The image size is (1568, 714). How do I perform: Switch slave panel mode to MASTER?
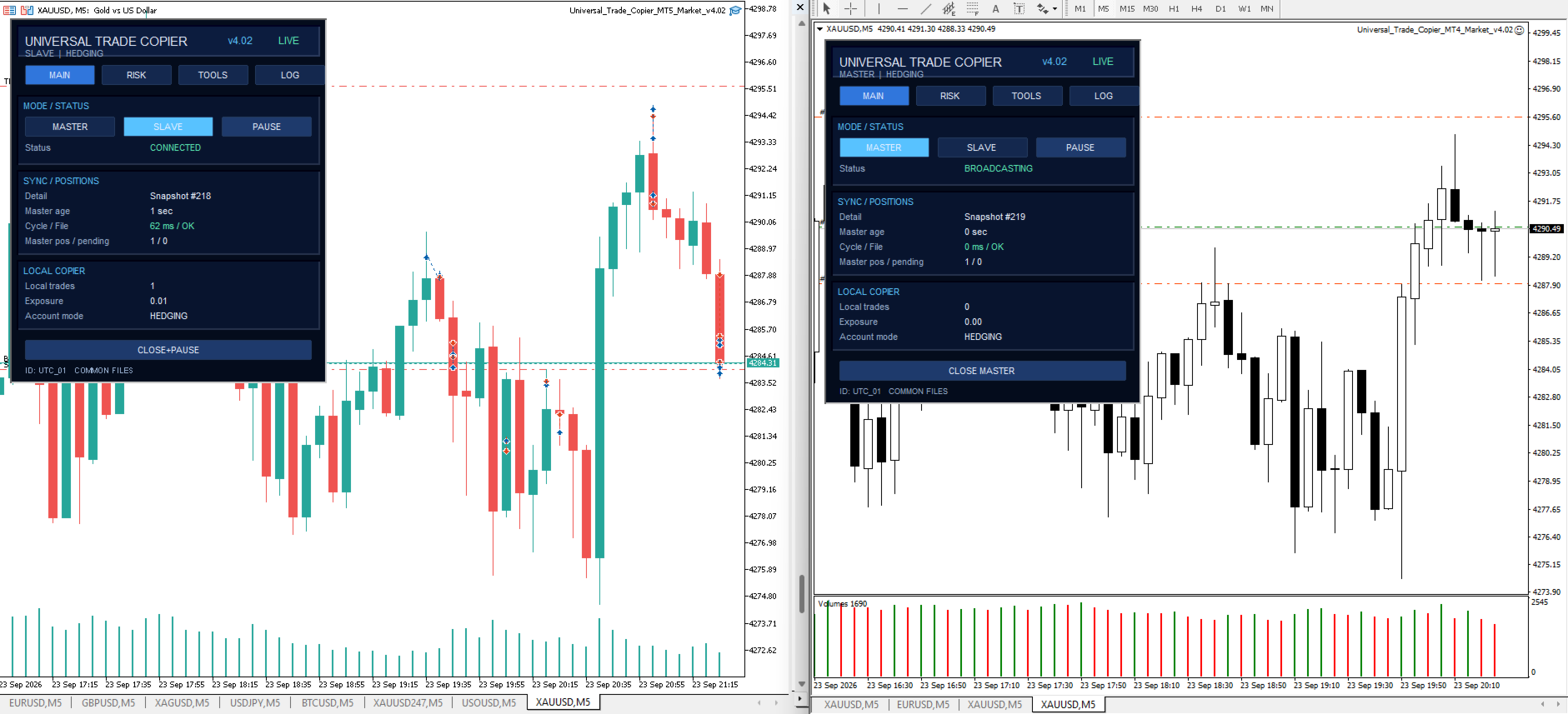point(70,127)
